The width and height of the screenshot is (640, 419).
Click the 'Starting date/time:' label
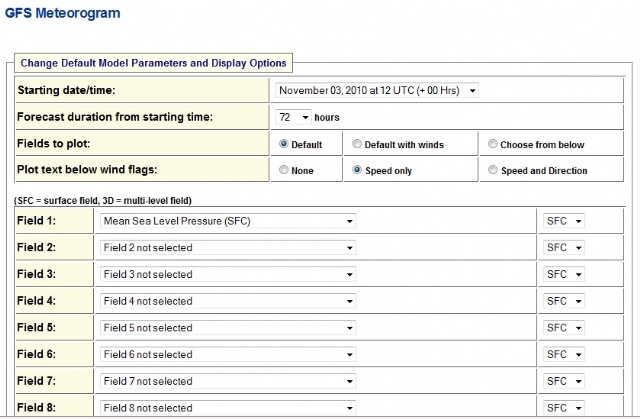(66, 90)
